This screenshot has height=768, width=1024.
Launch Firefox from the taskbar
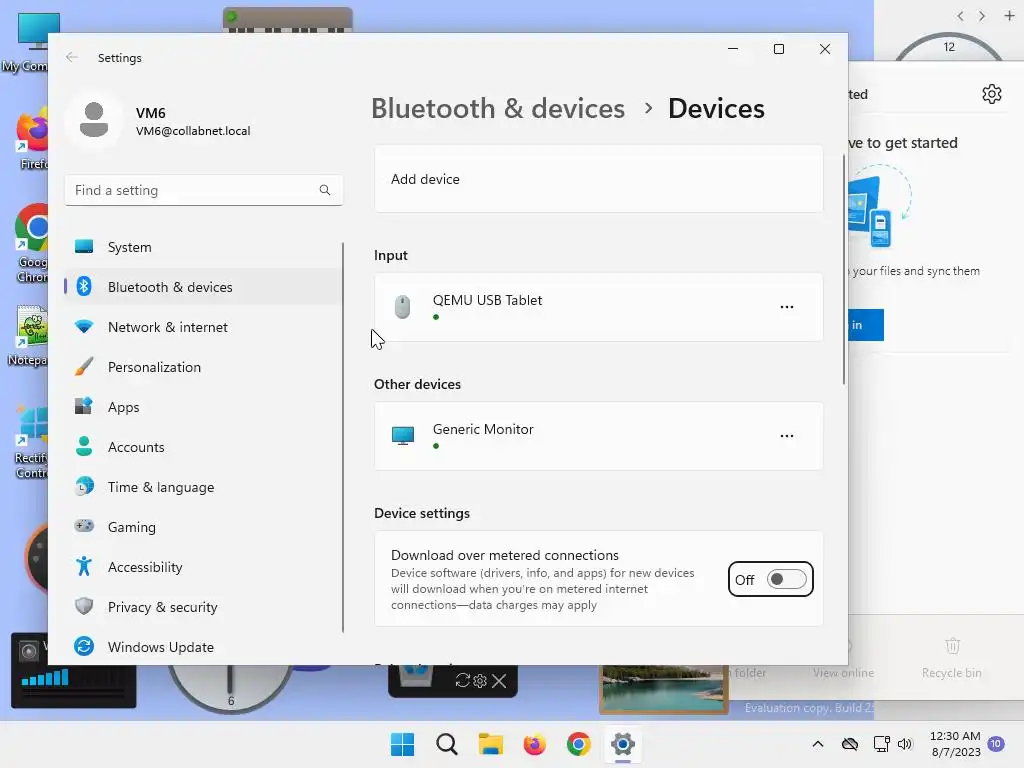click(534, 744)
